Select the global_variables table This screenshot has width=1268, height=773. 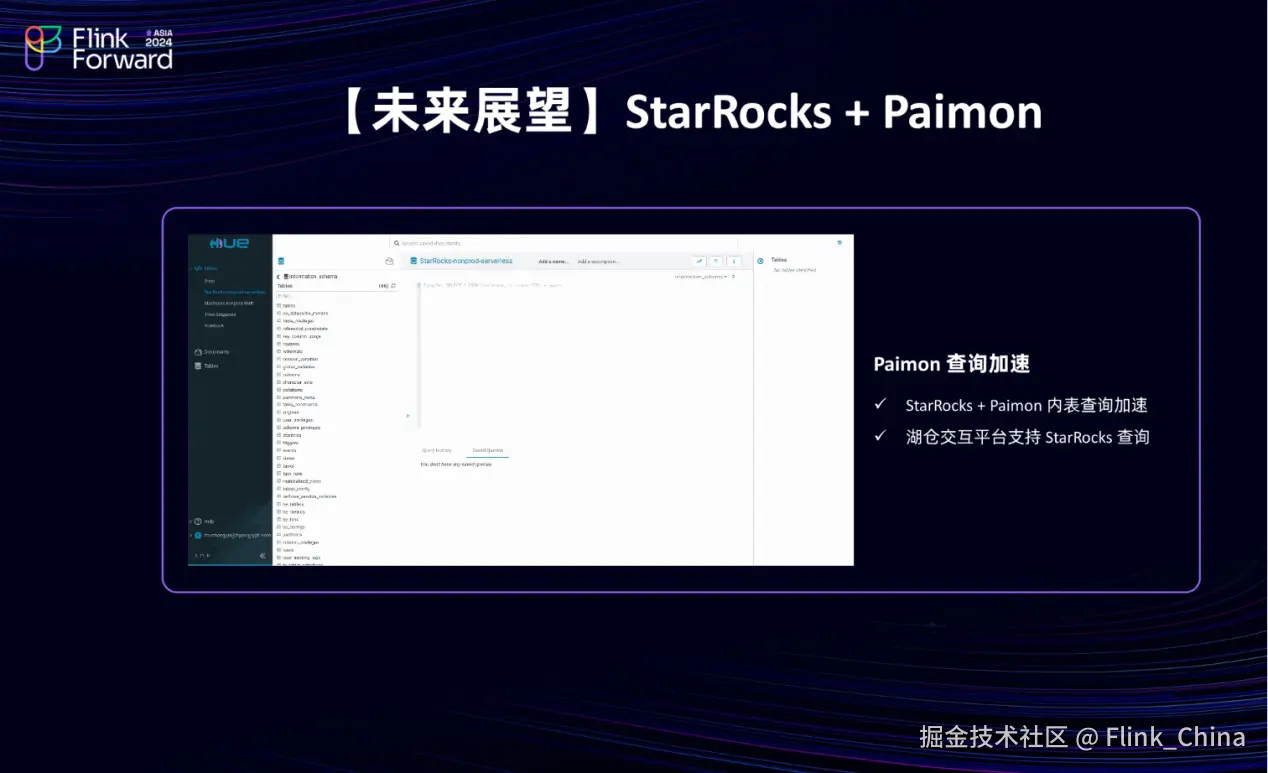[x=298, y=367]
